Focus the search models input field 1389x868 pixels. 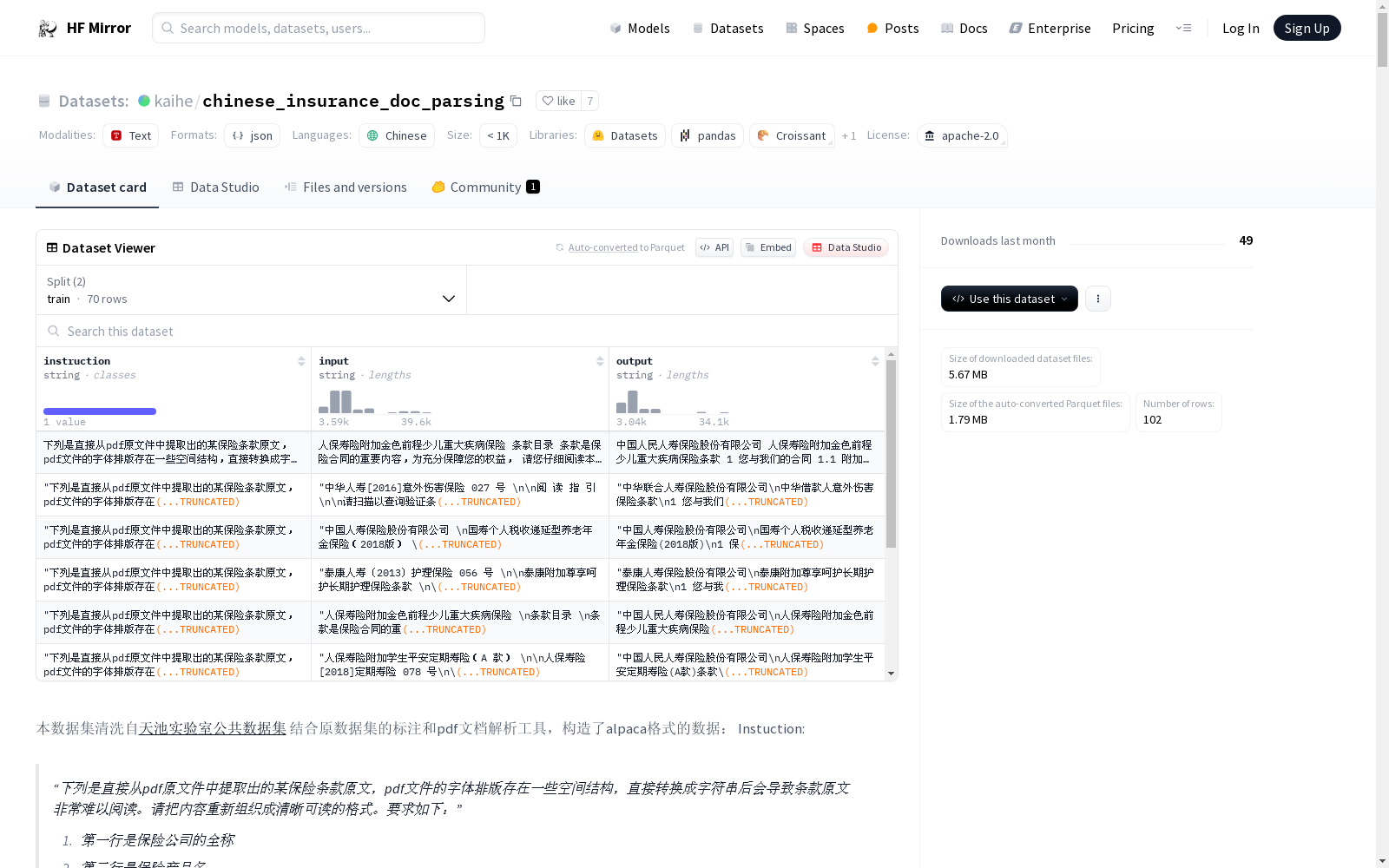coord(319,28)
